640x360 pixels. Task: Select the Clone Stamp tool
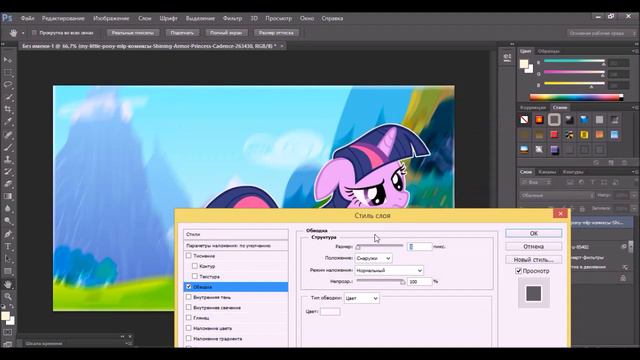tap(8, 159)
